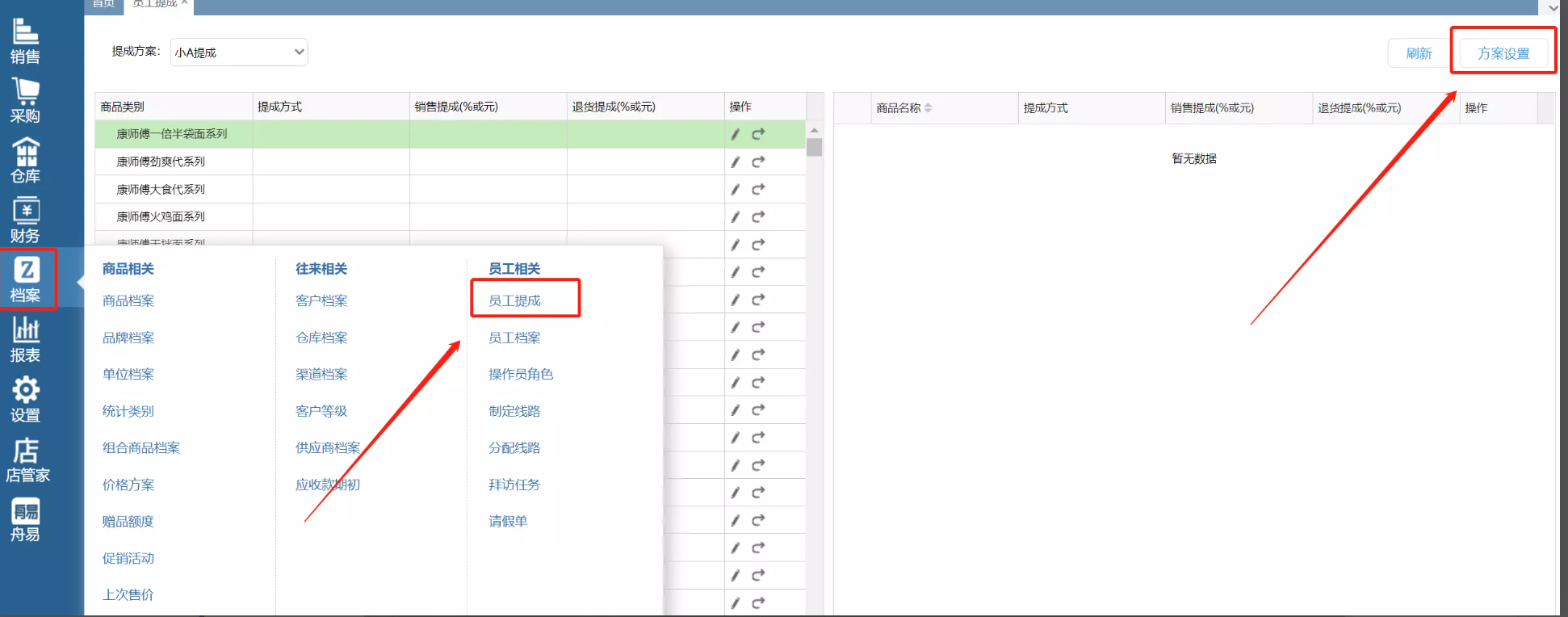Open the 仓库 warehouse sidebar icon
1568x617 pixels.
[x=25, y=160]
